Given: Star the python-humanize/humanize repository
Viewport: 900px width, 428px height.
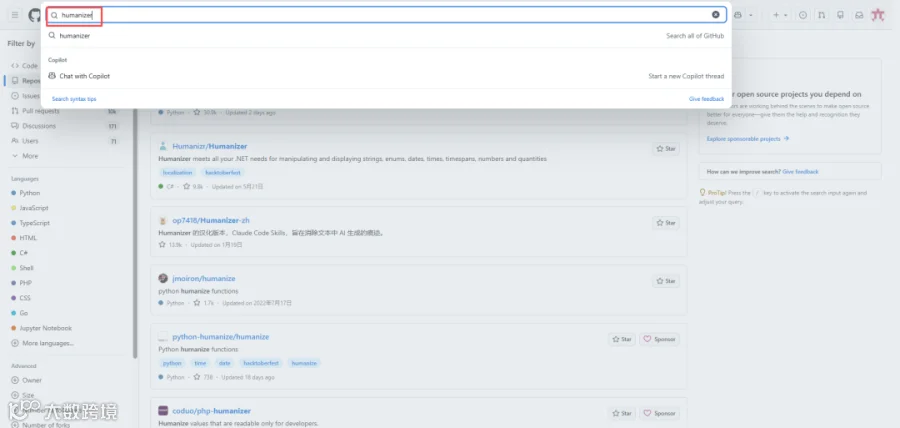Looking at the screenshot, I should pyautogui.click(x=622, y=339).
